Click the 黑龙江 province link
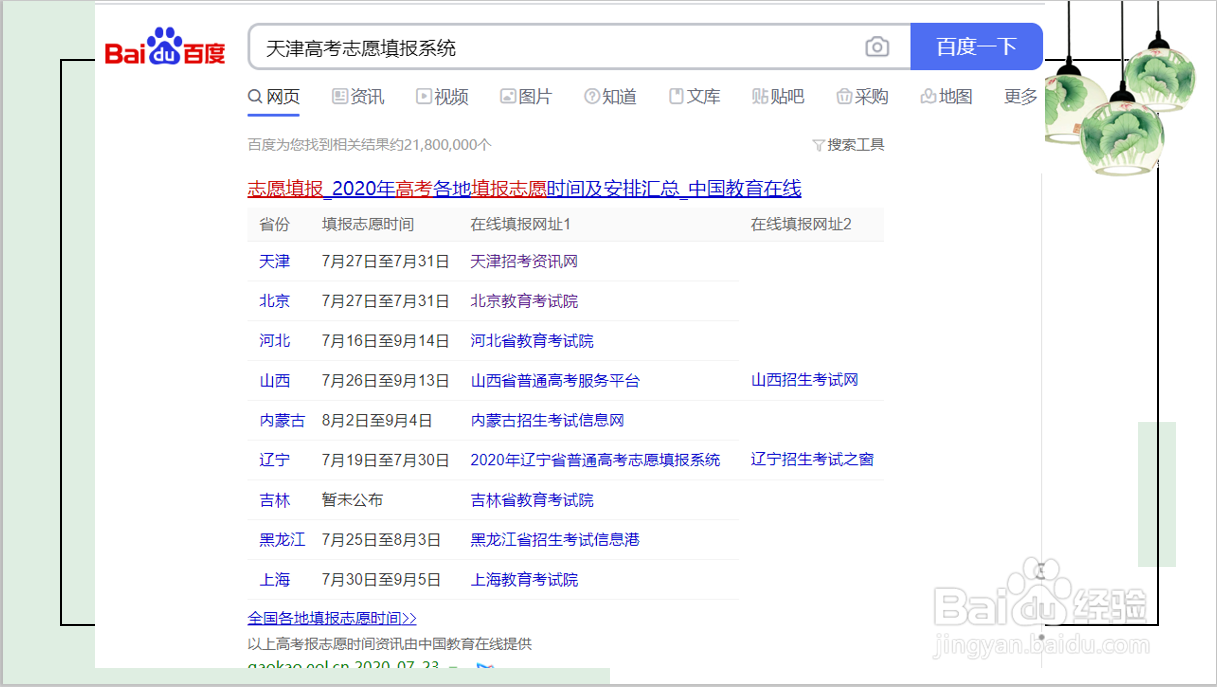Screen dimensions: 1217x687 pos(282,540)
